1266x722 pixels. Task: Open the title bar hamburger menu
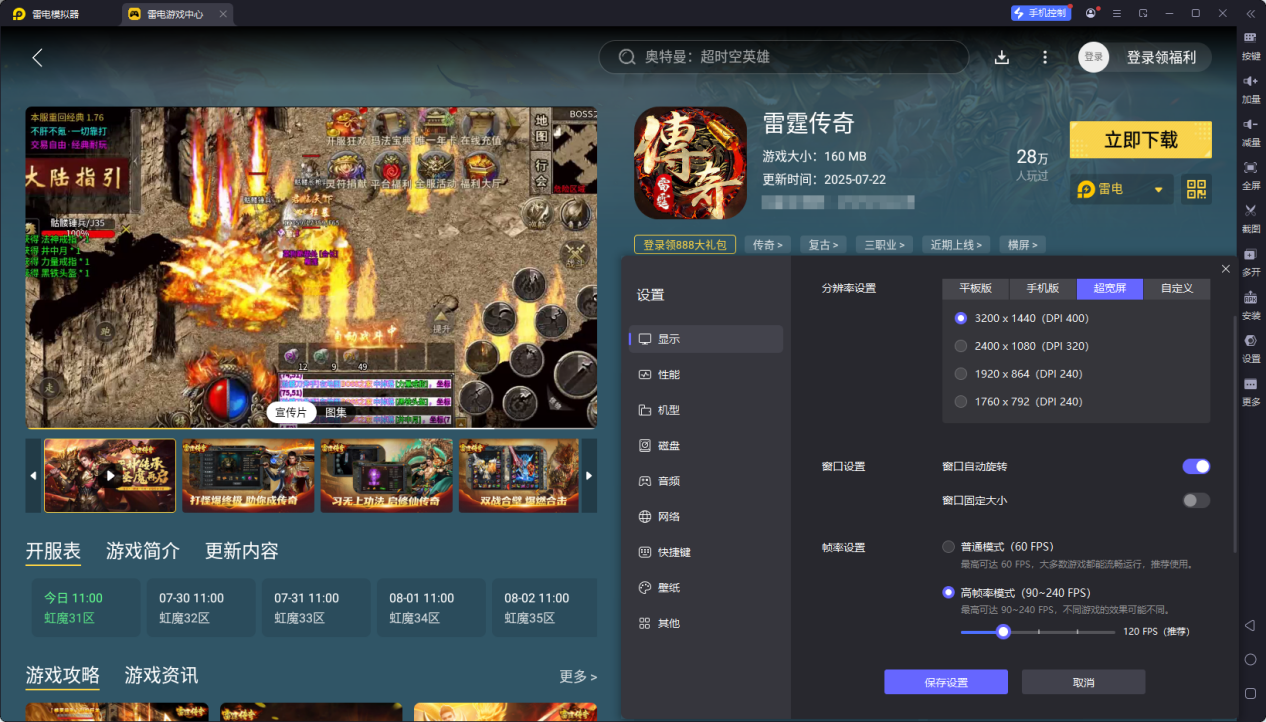[x=1116, y=13]
